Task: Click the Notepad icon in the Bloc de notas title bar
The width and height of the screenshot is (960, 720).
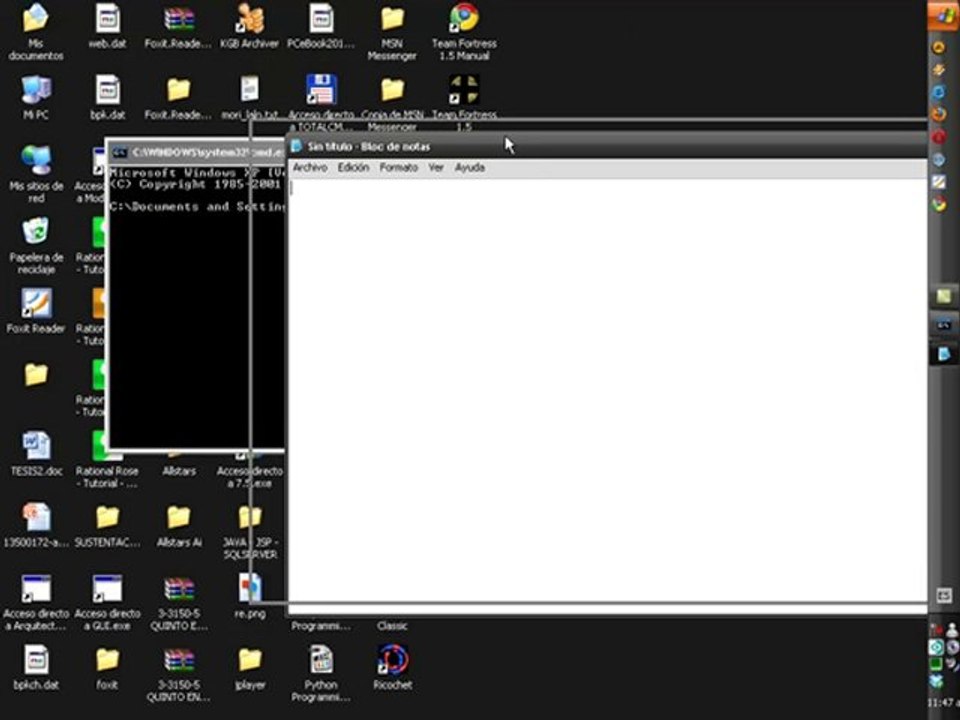Action: click(x=296, y=146)
